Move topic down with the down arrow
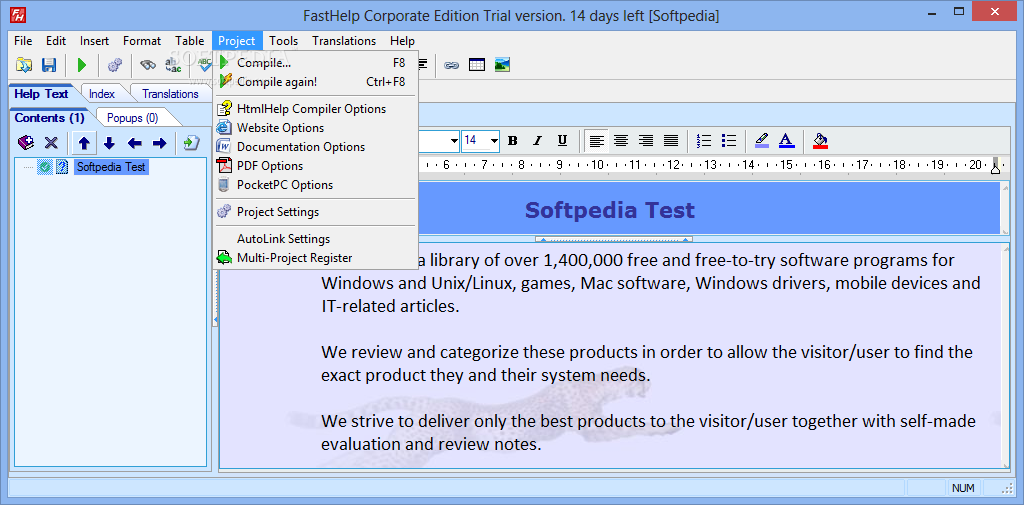The height and width of the screenshot is (505, 1024). click(x=109, y=142)
